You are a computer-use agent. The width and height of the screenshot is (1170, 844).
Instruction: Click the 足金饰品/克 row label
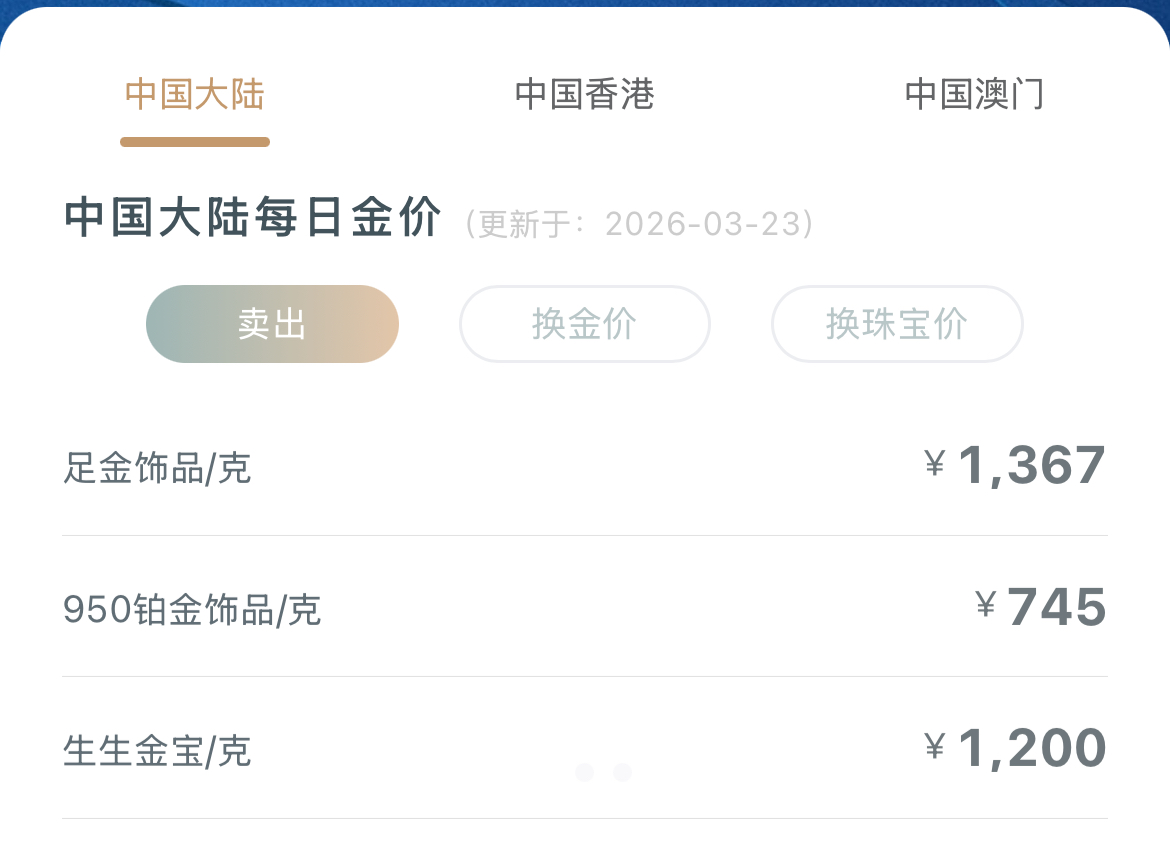click(157, 467)
